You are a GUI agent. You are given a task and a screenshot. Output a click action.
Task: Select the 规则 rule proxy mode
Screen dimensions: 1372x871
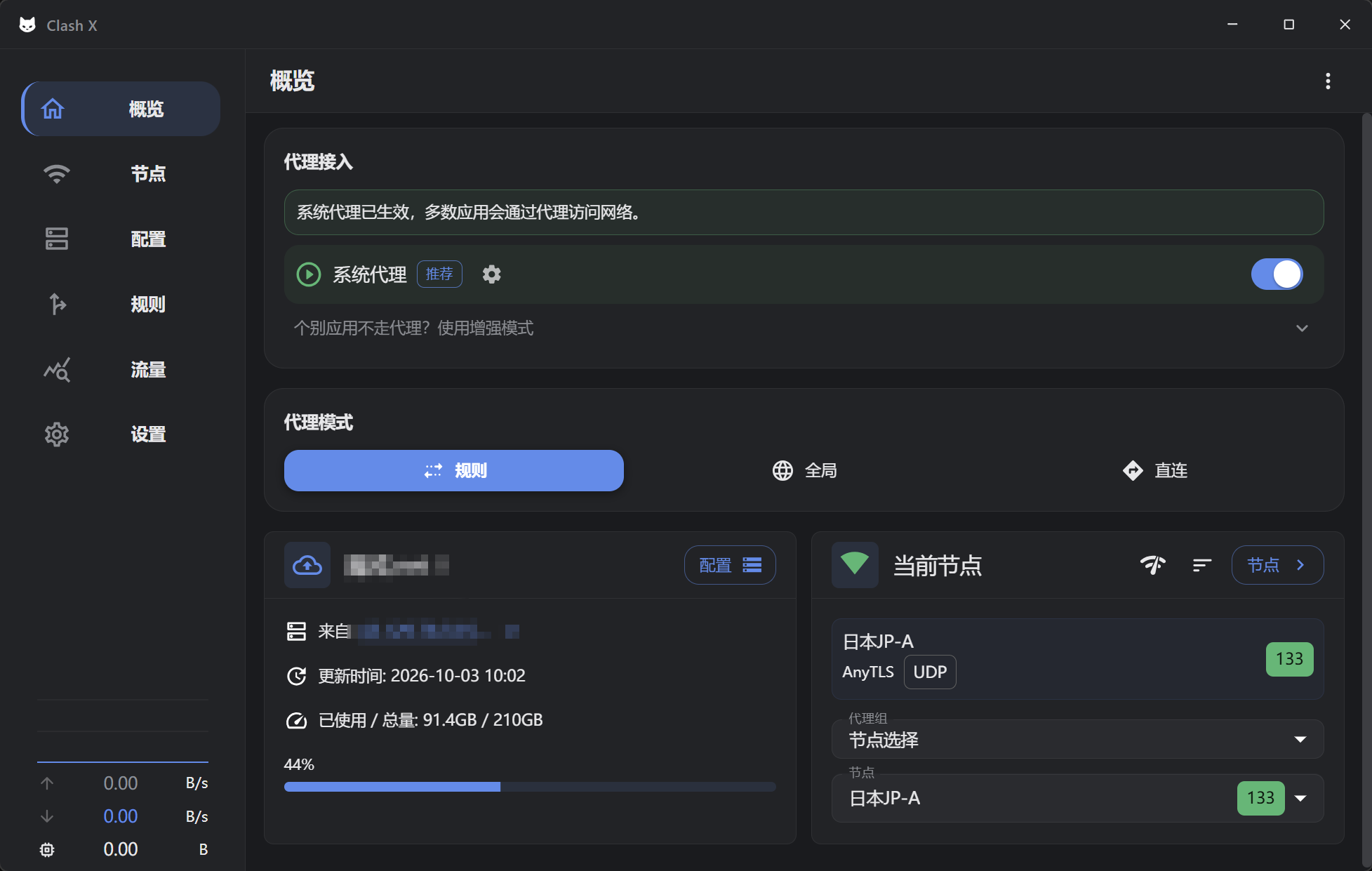[x=453, y=470]
